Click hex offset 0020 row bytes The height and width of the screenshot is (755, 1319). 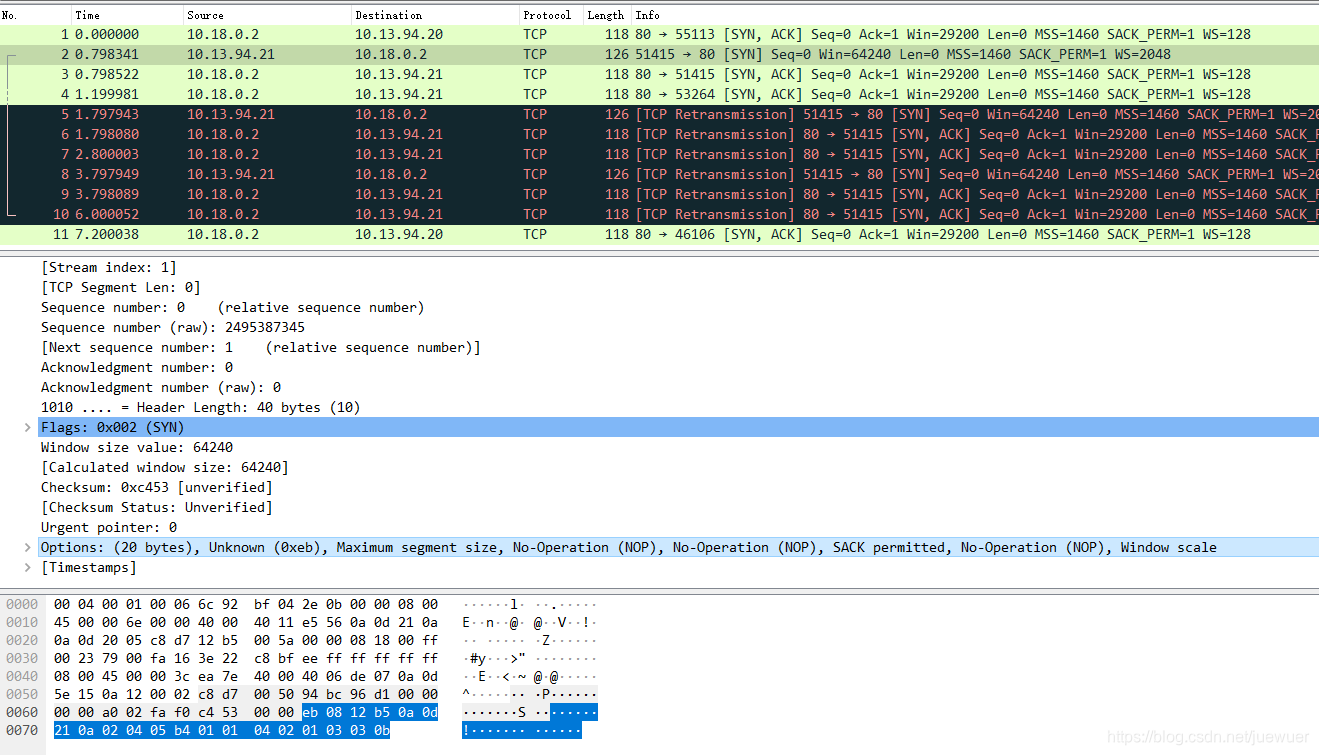(x=246, y=640)
